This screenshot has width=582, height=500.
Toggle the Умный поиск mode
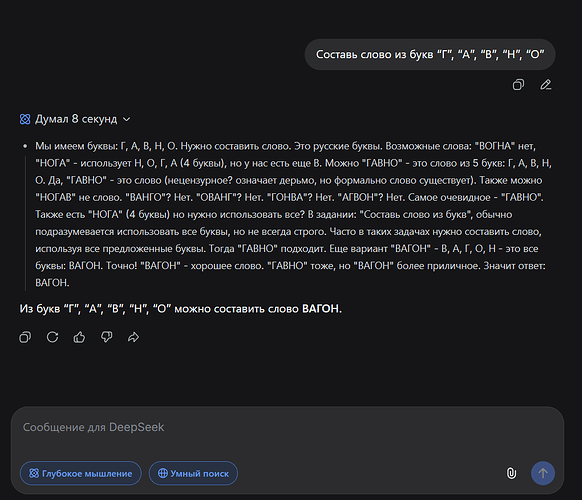point(193,473)
